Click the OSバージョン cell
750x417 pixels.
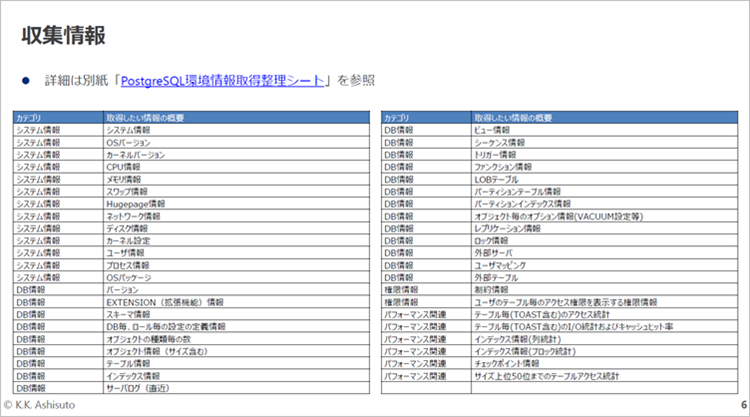[x=236, y=143]
